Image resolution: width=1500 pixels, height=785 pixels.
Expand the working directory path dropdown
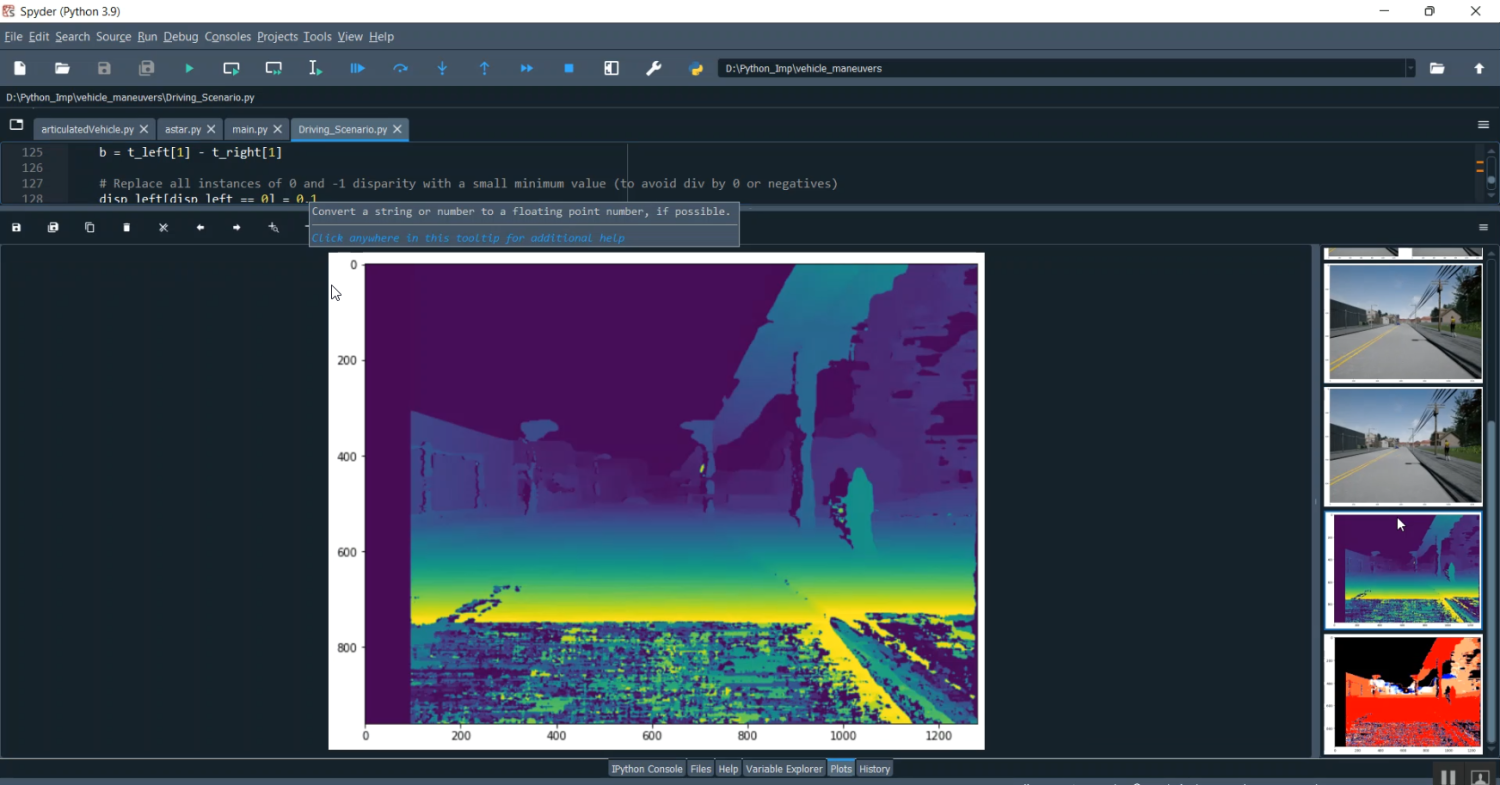click(1410, 68)
